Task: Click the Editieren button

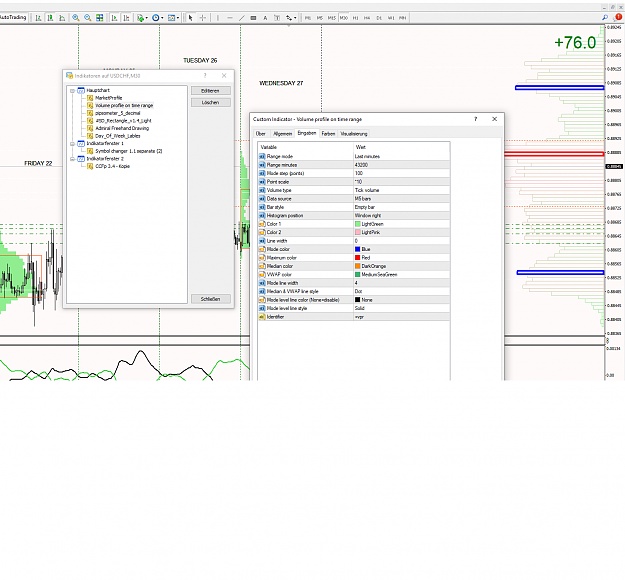Action: point(210,91)
